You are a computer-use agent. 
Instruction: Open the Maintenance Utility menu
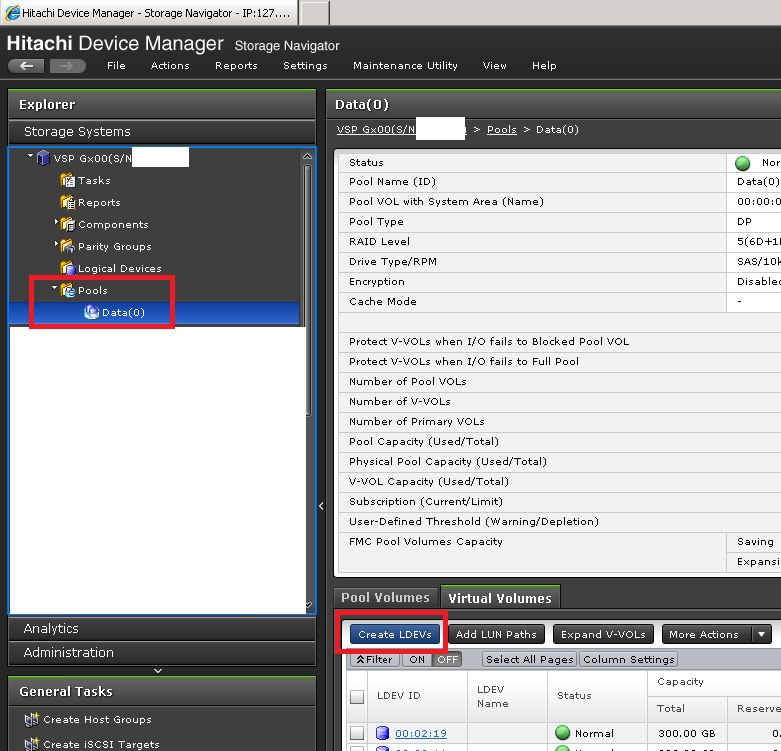405,66
